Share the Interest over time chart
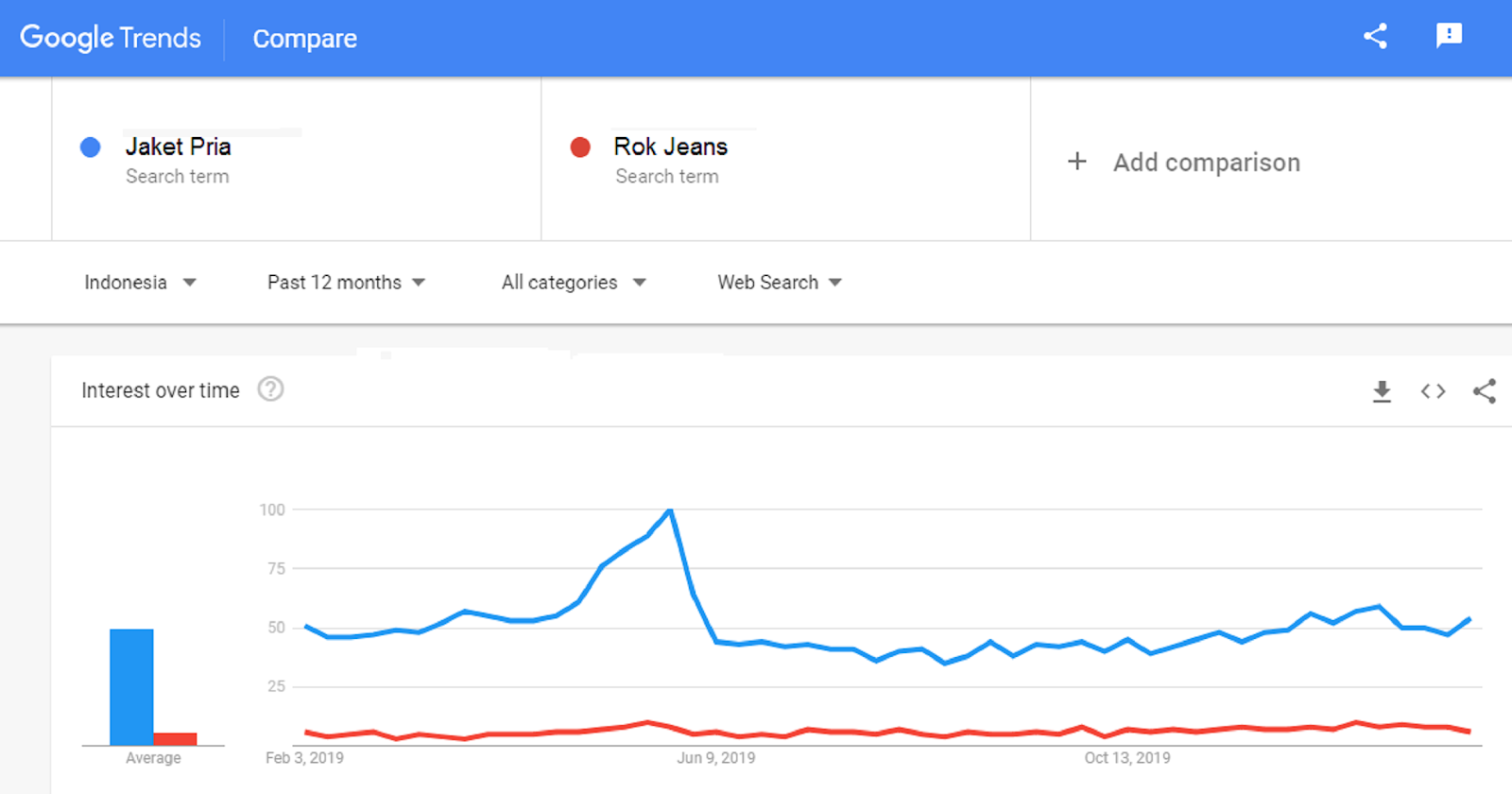Screen dimensions: 1512x794 1484,390
